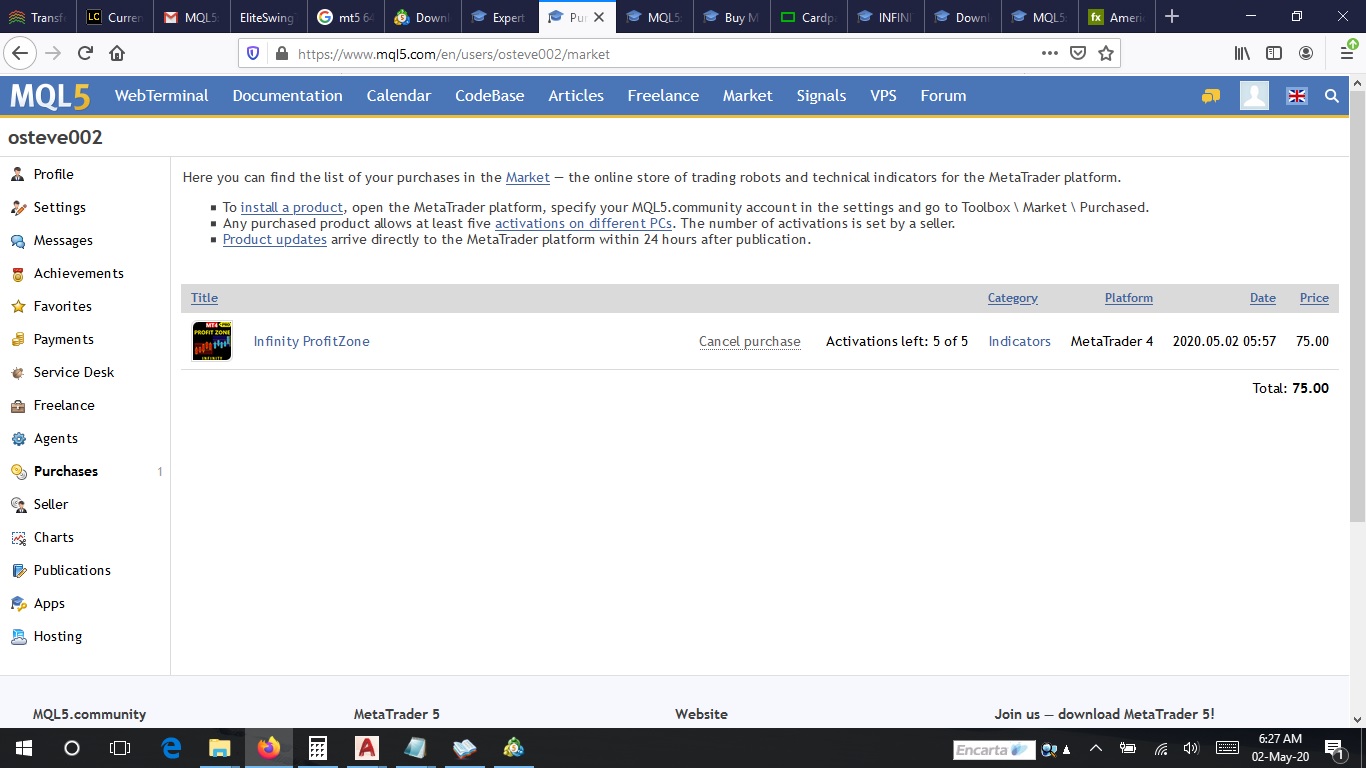Click the Infinity ProfitZone product thumbnail

212,341
